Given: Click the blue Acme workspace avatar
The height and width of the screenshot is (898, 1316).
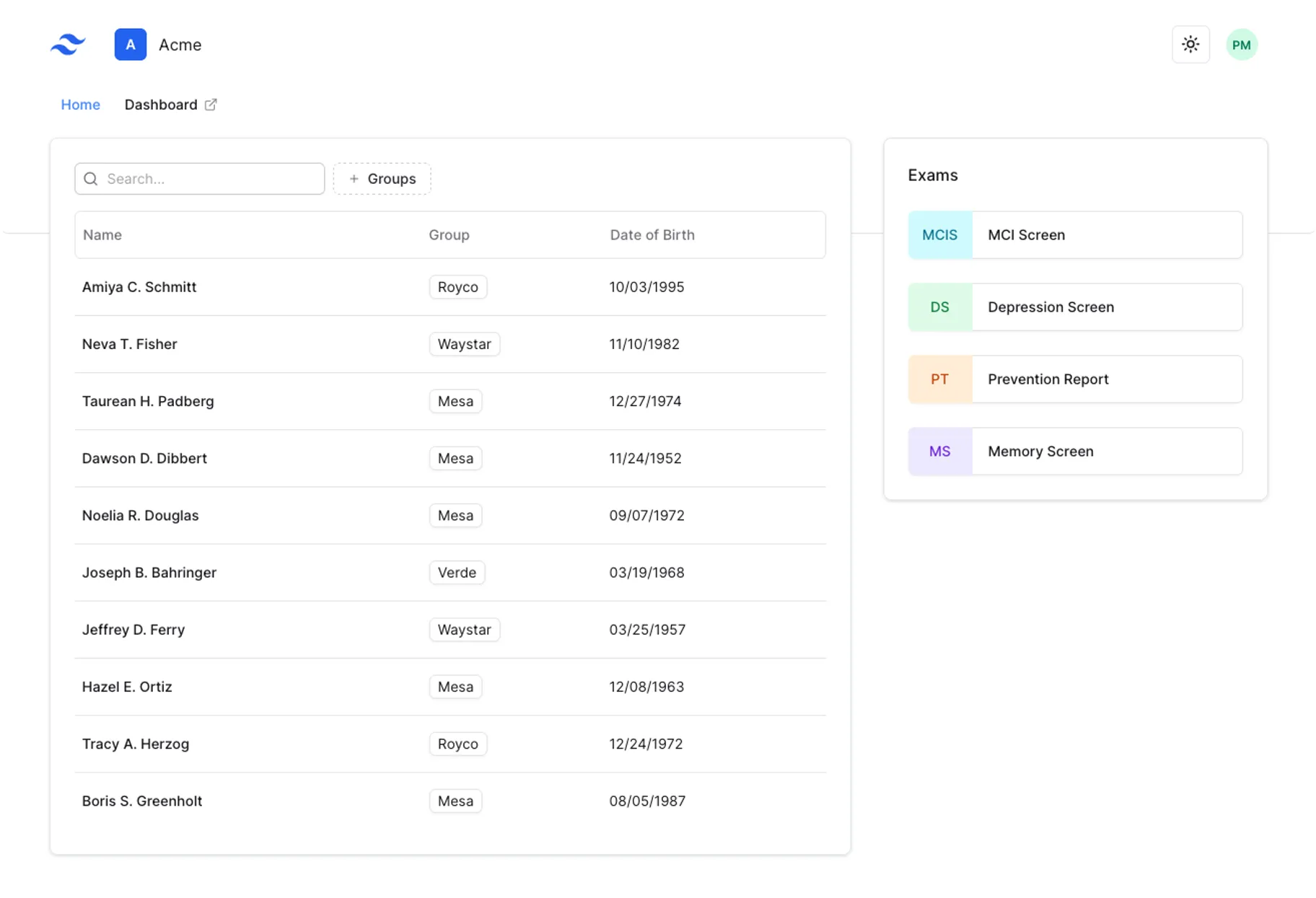Looking at the screenshot, I should tap(130, 44).
